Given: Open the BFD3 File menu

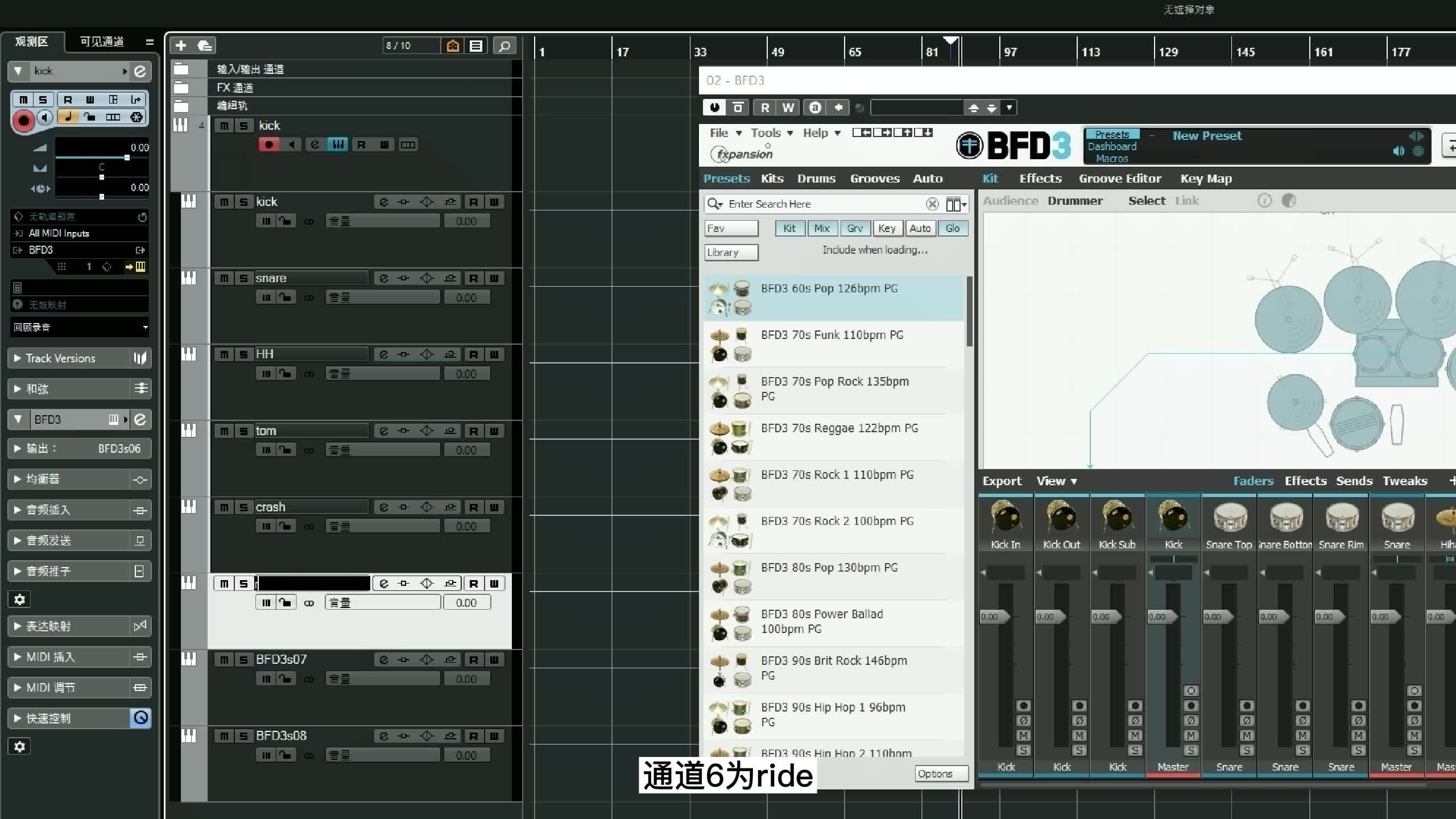Looking at the screenshot, I should (725, 133).
